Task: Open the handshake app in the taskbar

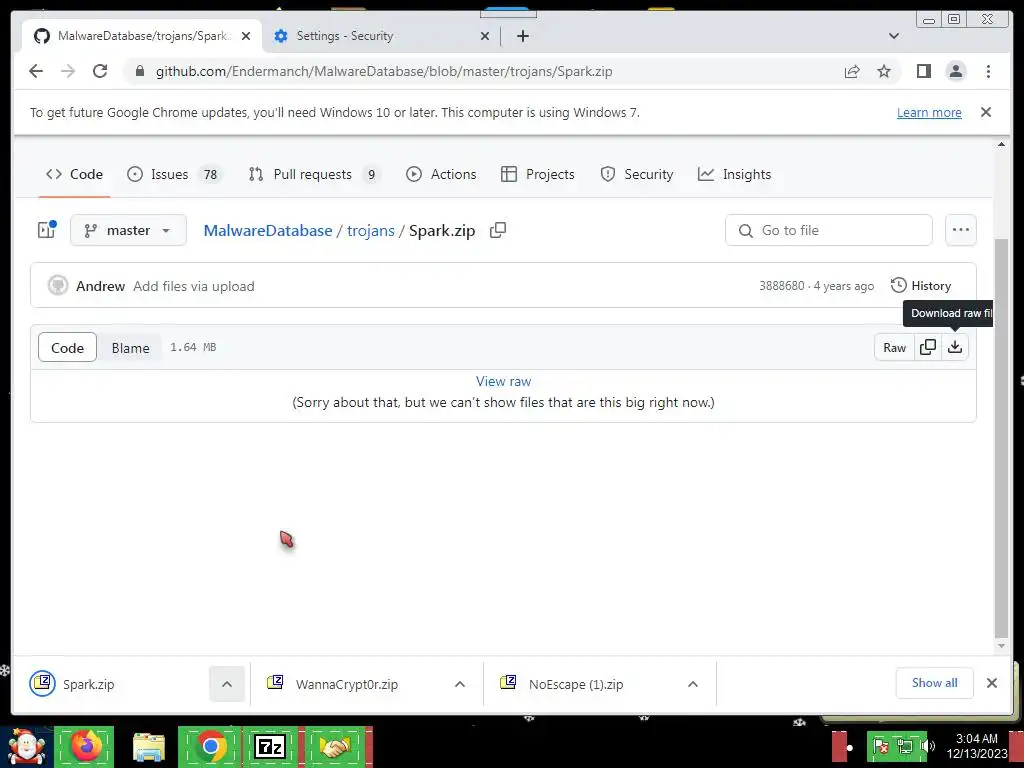Action: click(335, 747)
